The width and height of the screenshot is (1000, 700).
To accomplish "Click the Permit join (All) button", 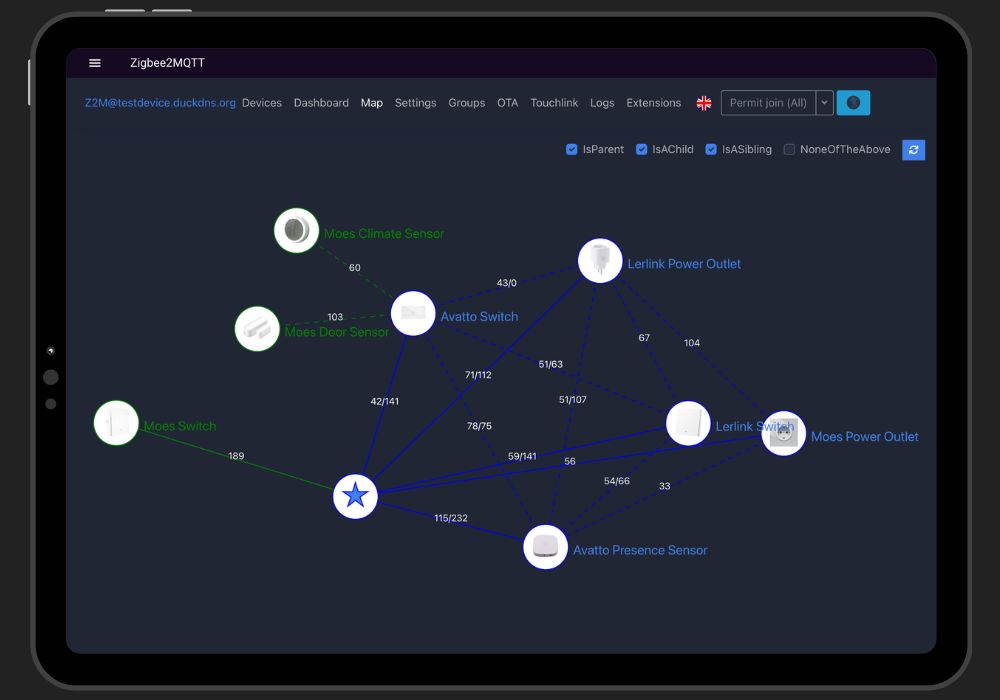I will [x=768, y=103].
